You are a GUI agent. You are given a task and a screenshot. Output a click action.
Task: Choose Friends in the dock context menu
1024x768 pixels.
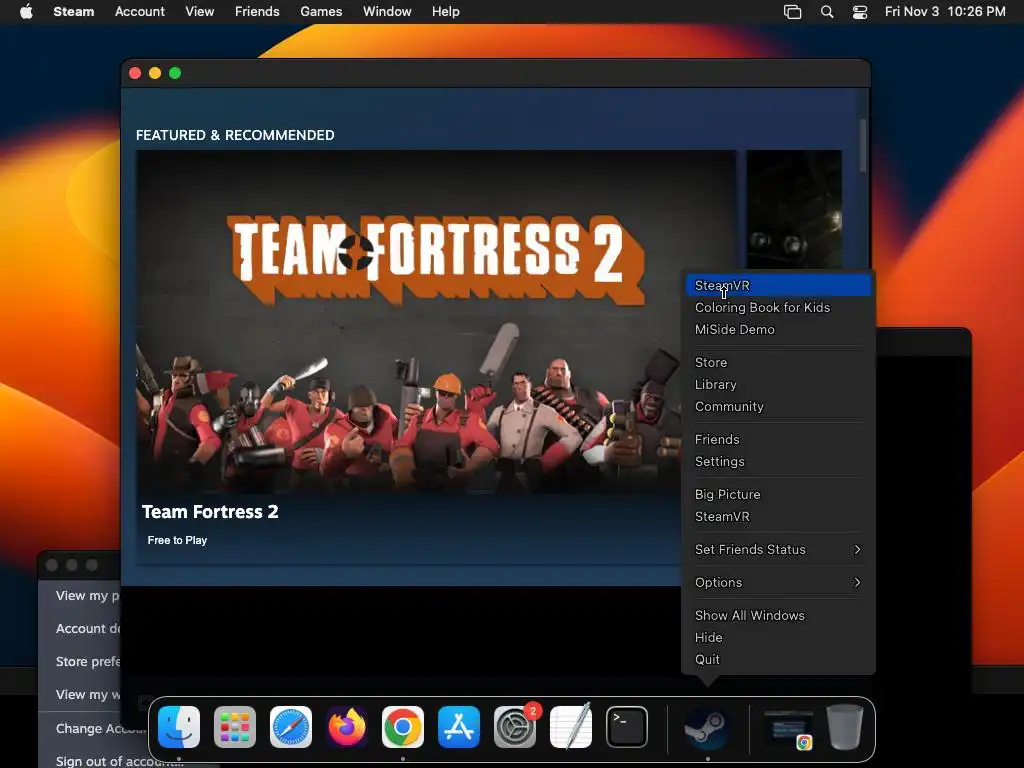pyautogui.click(x=778, y=440)
